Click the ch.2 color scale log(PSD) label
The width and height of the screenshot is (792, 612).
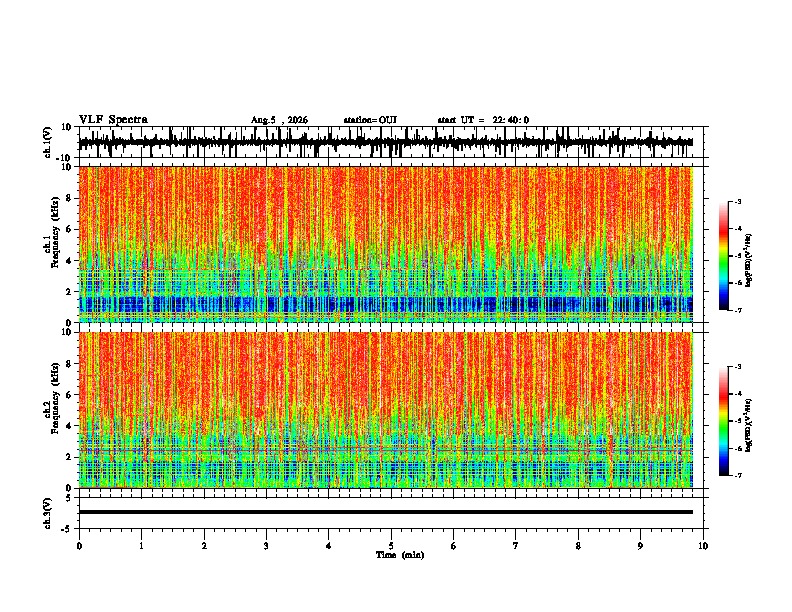click(x=749, y=426)
